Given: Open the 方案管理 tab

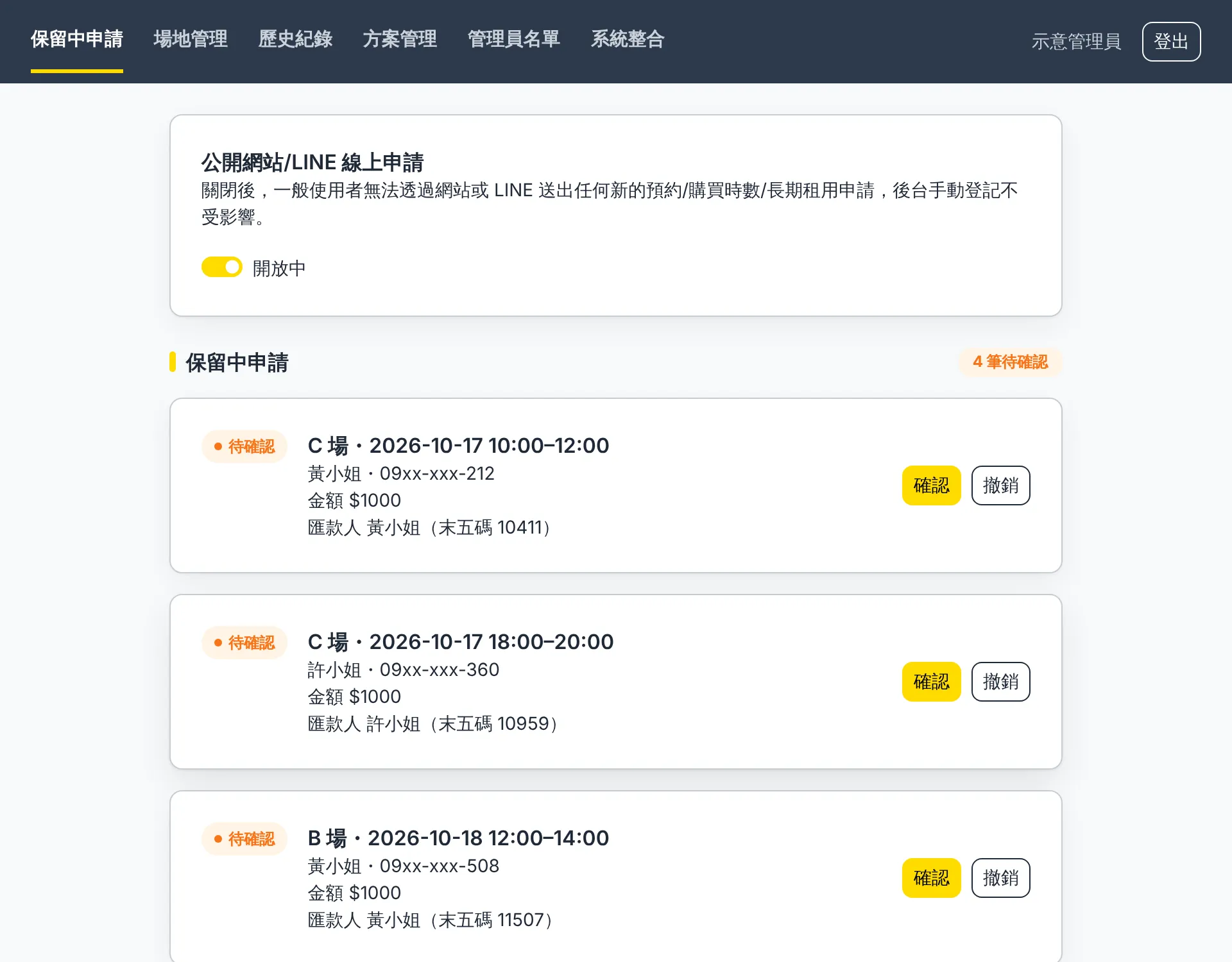Looking at the screenshot, I should click(400, 39).
